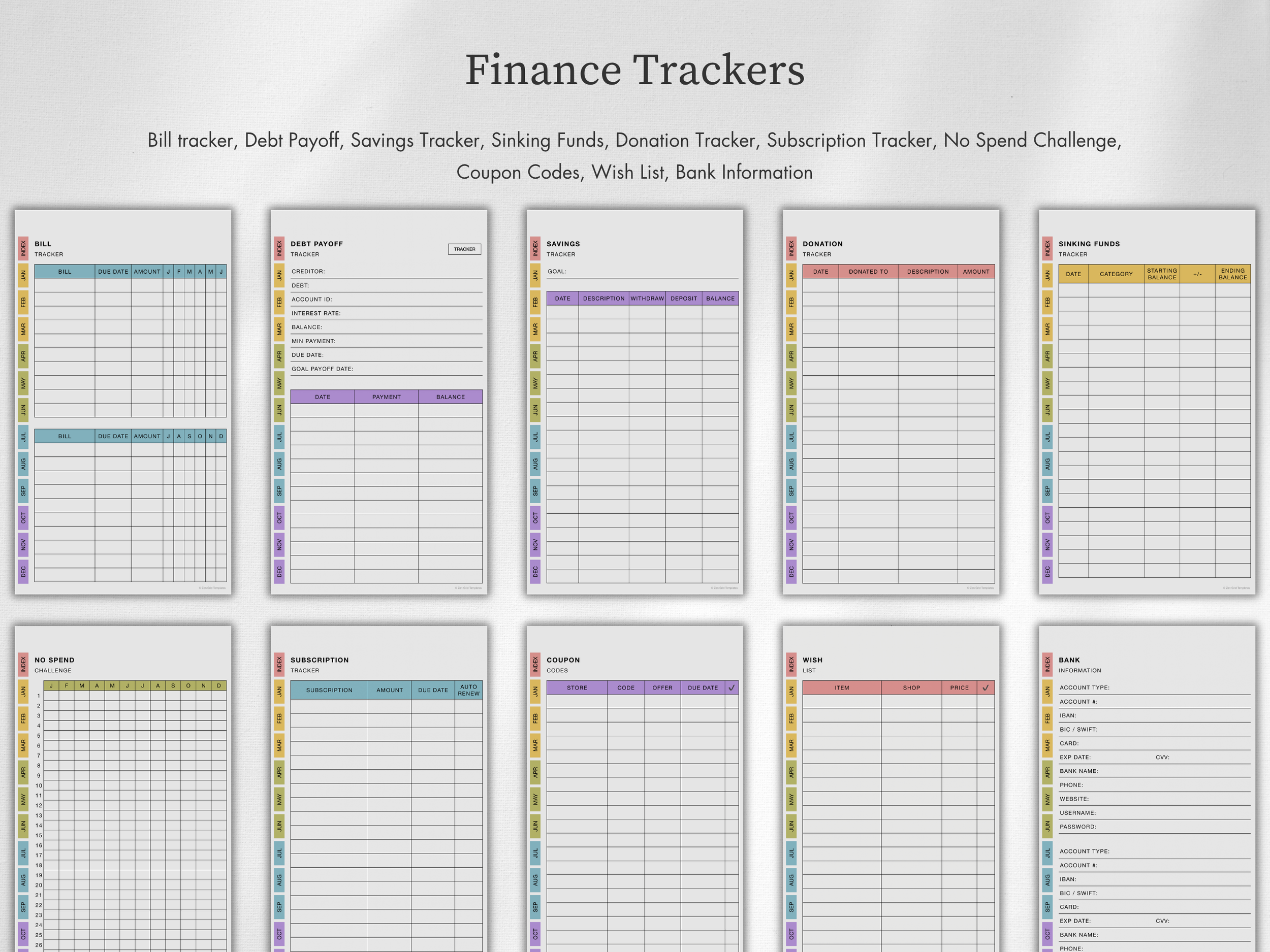Click the checkmark column icon in Coupon Codes
Screen dimensions: 1270x952
(x=732, y=687)
